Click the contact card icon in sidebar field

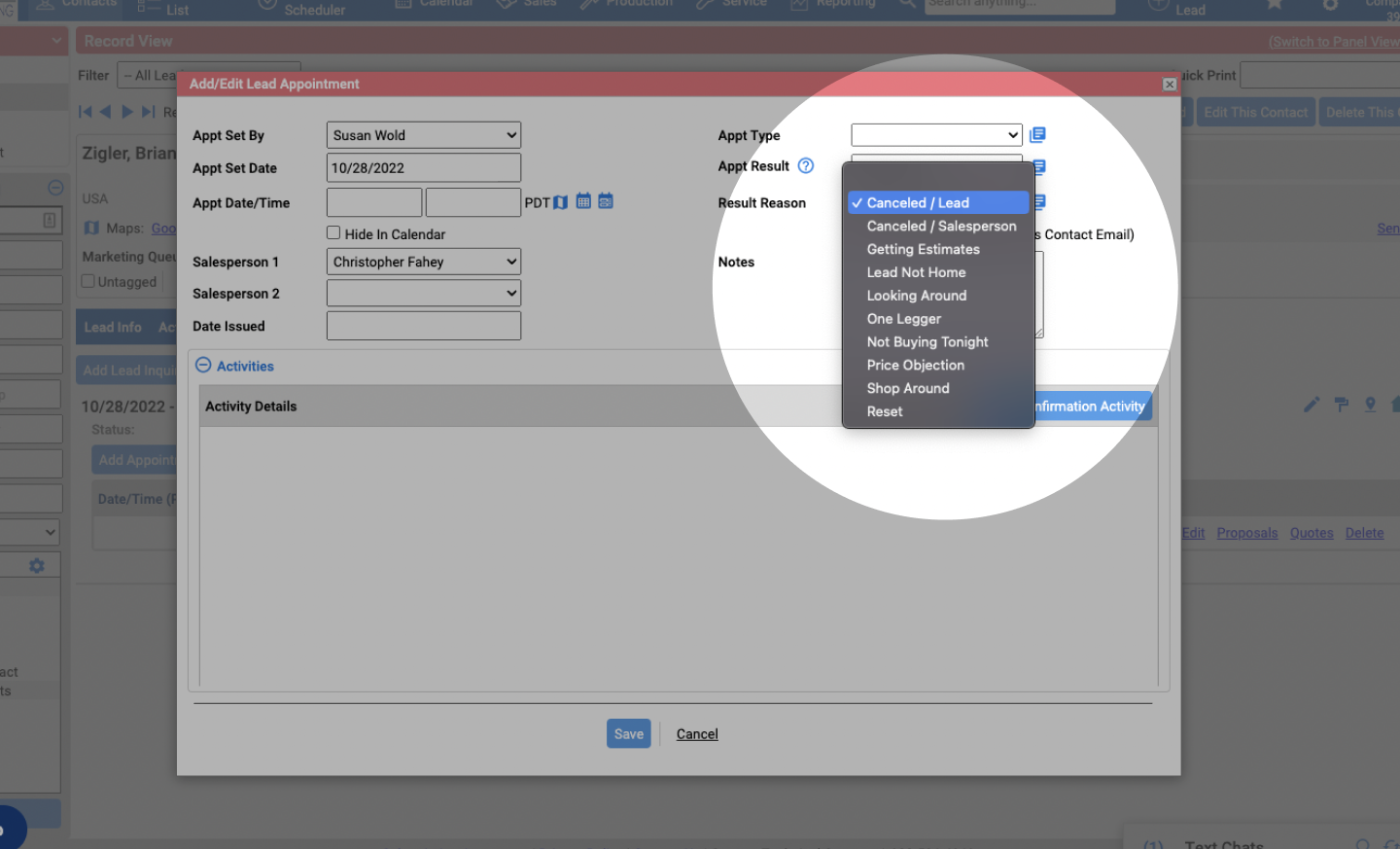pos(49,221)
